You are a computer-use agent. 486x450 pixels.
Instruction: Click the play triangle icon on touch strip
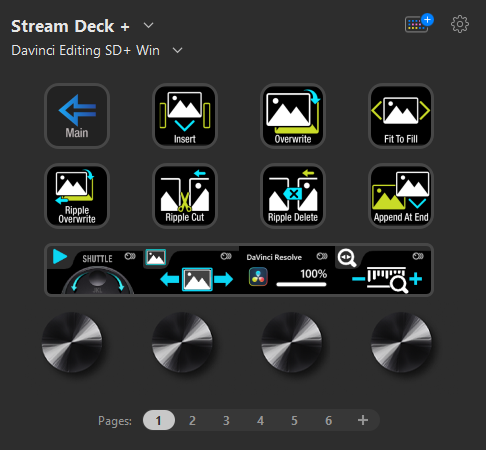60,257
